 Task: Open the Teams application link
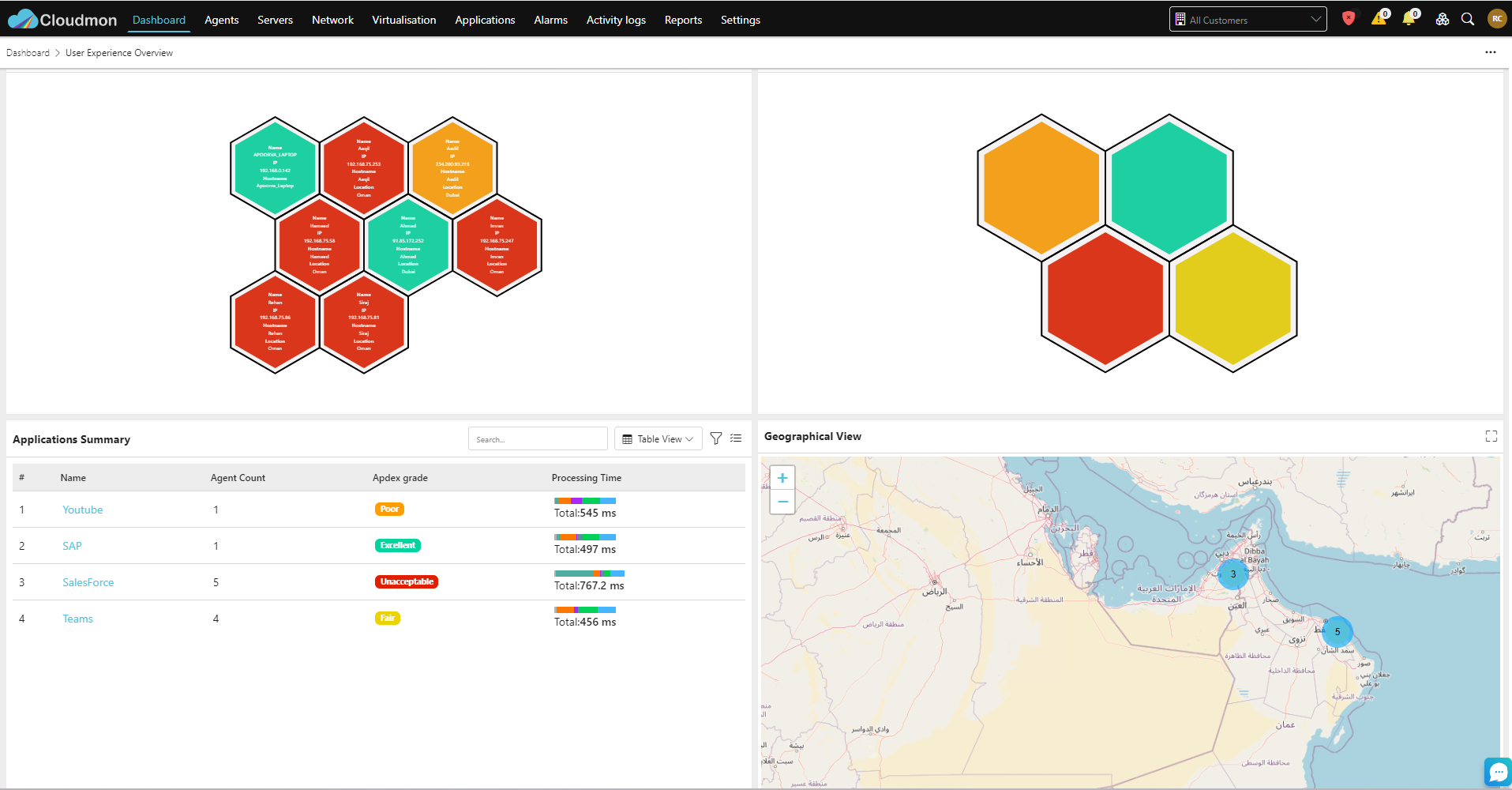(x=77, y=619)
